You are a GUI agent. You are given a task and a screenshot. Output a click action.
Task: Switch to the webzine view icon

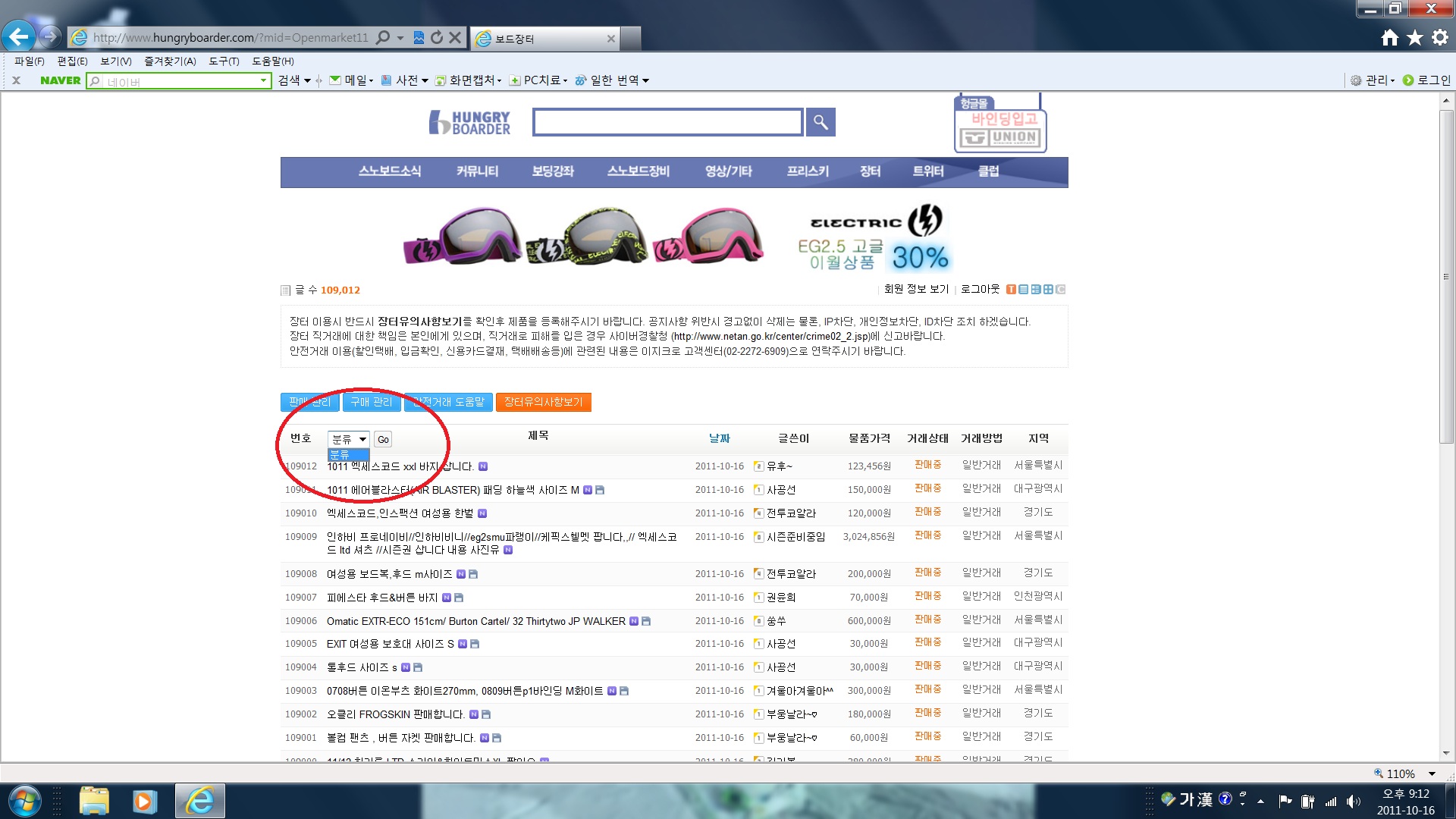tap(1036, 290)
